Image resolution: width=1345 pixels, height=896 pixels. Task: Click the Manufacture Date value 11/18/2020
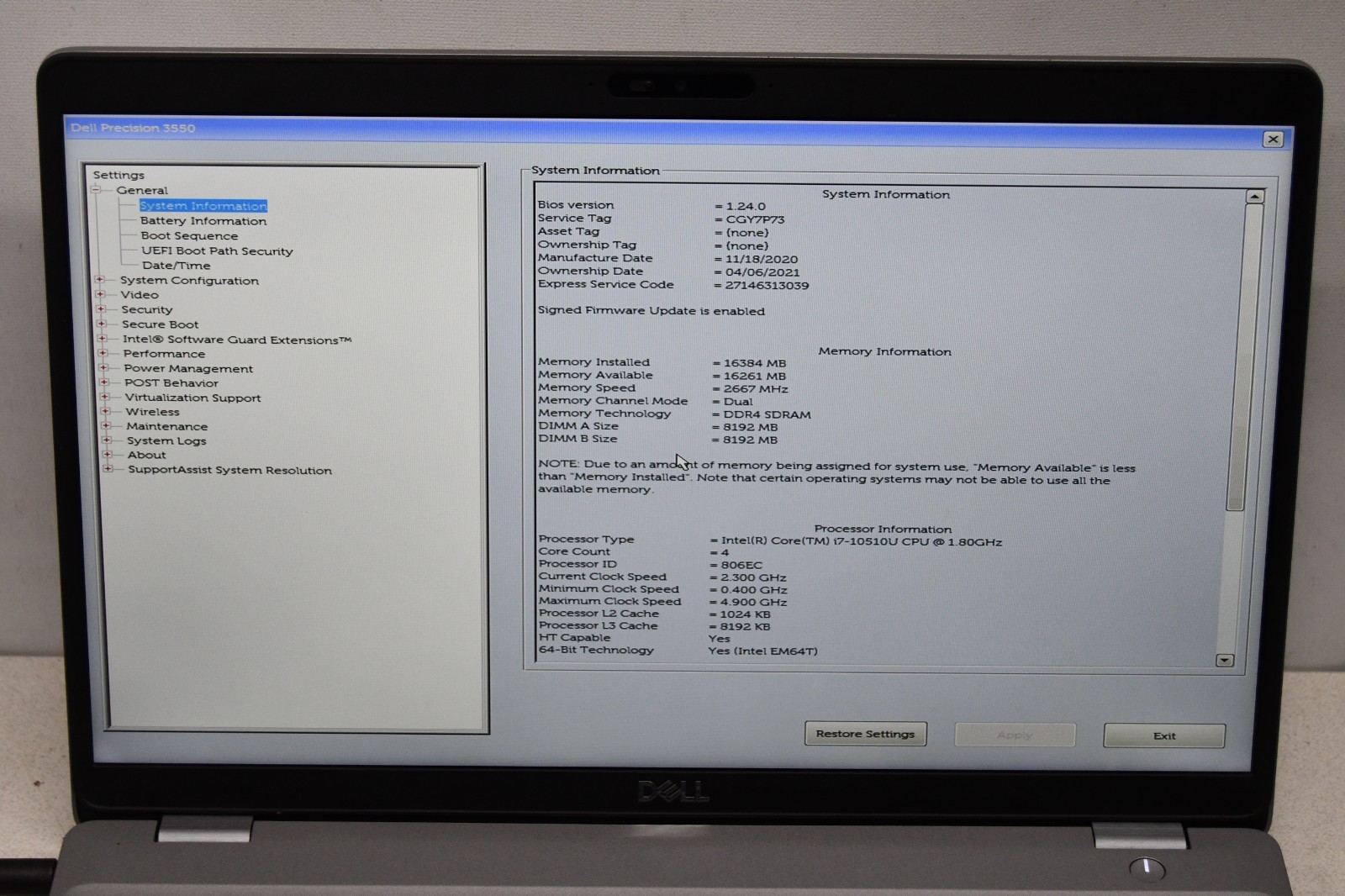[762, 260]
